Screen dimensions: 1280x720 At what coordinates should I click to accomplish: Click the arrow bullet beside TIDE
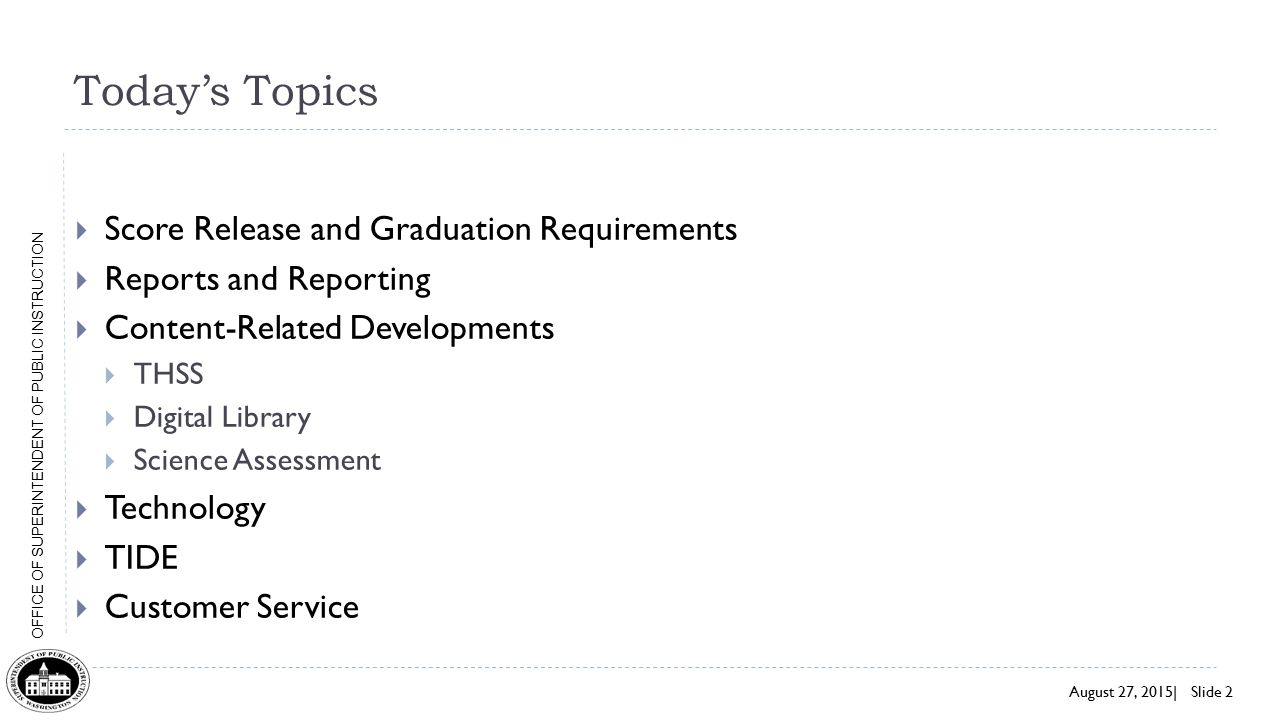pyautogui.click(x=83, y=559)
